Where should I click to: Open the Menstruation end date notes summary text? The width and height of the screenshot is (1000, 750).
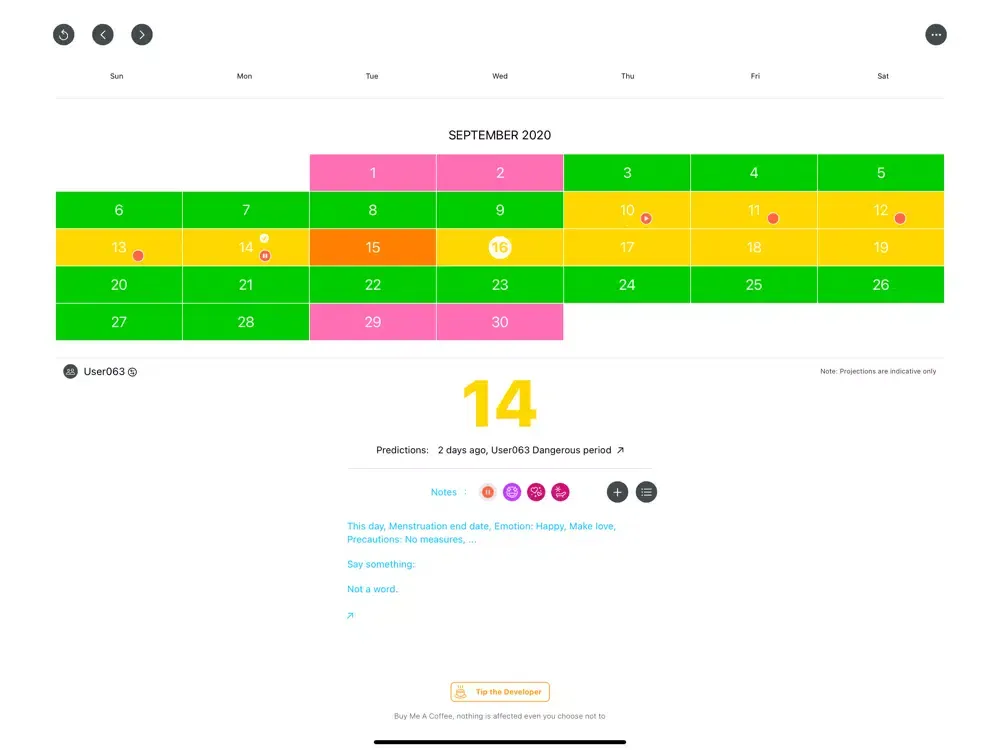[x=482, y=533]
